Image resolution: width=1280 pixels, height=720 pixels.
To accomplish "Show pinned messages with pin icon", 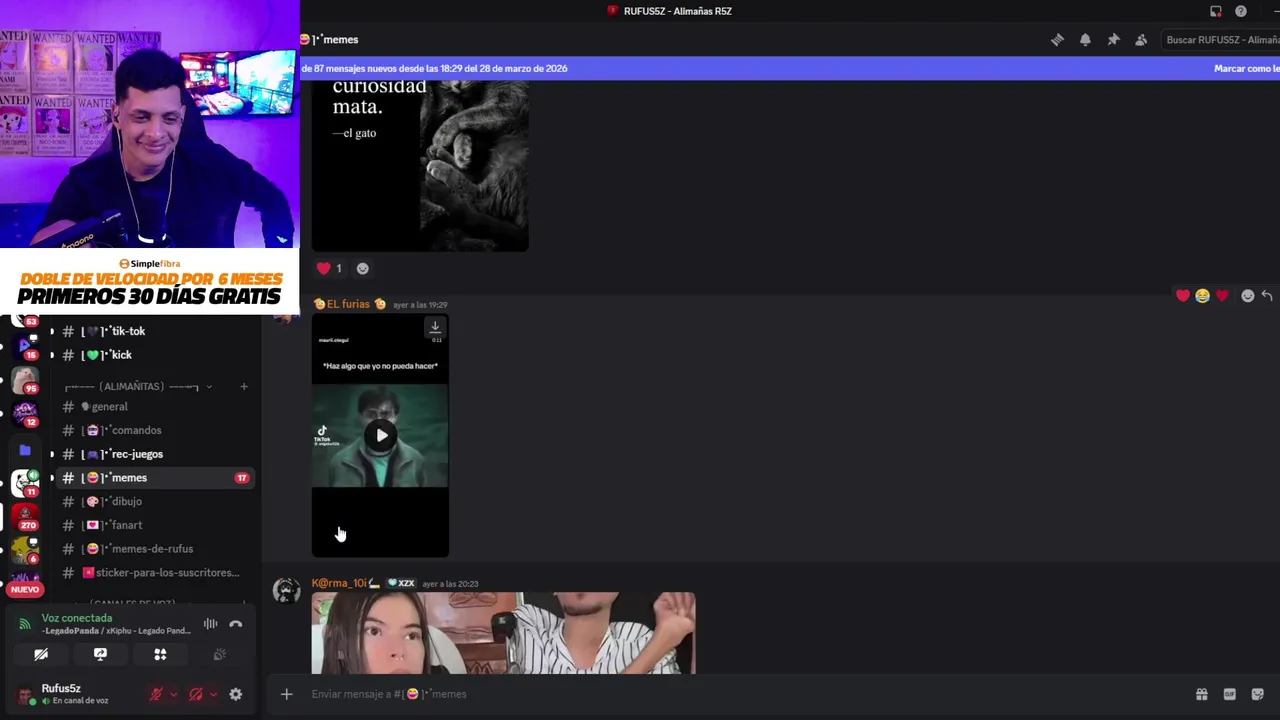I will tap(1113, 40).
